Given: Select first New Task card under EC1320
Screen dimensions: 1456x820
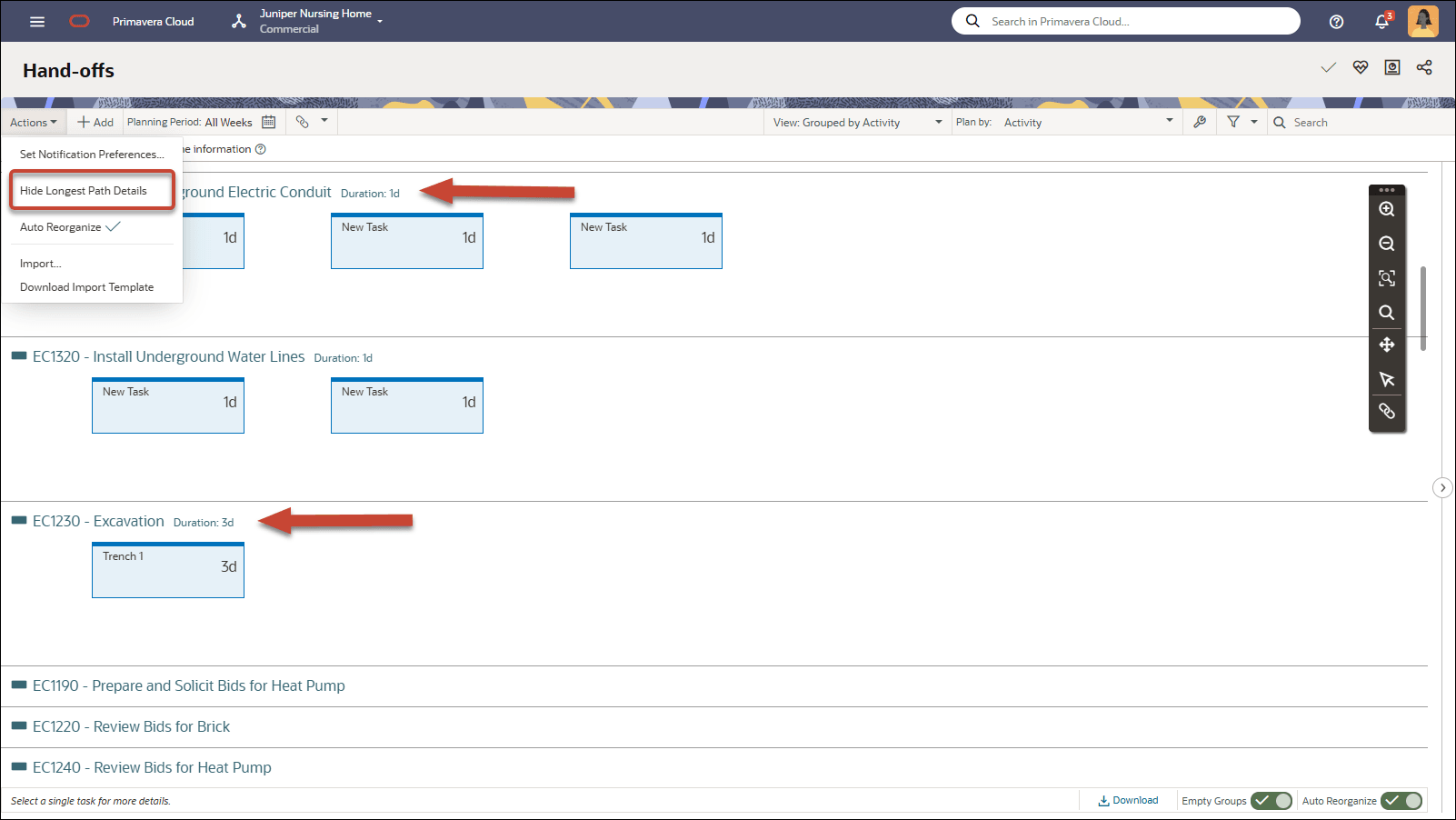Looking at the screenshot, I should (x=168, y=405).
